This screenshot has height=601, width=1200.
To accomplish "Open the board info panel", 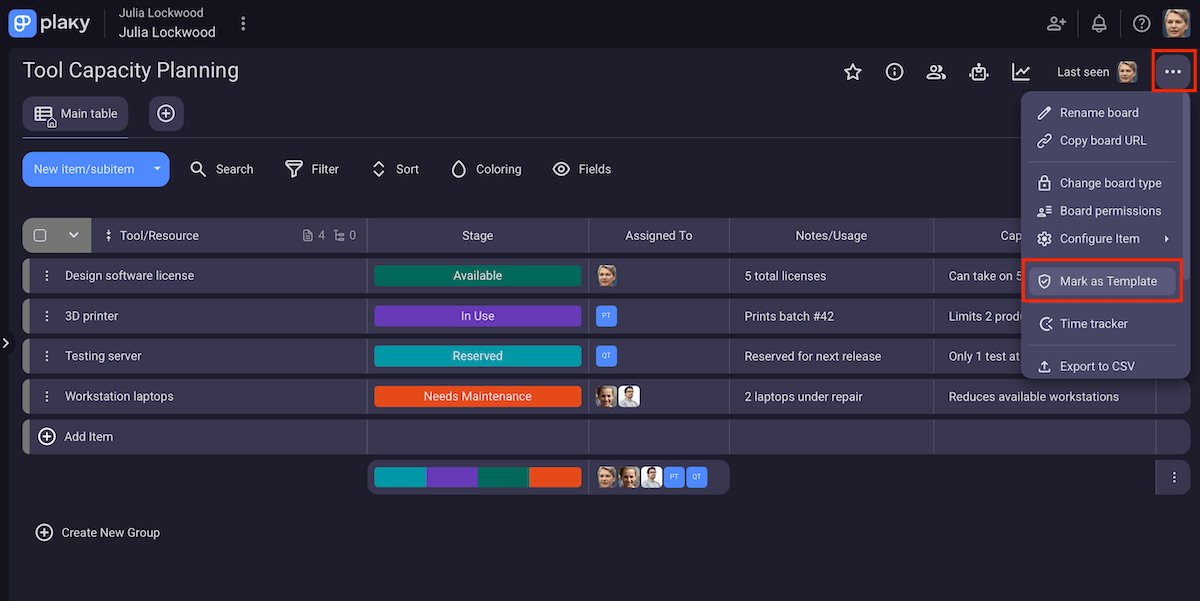I will tap(894, 71).
